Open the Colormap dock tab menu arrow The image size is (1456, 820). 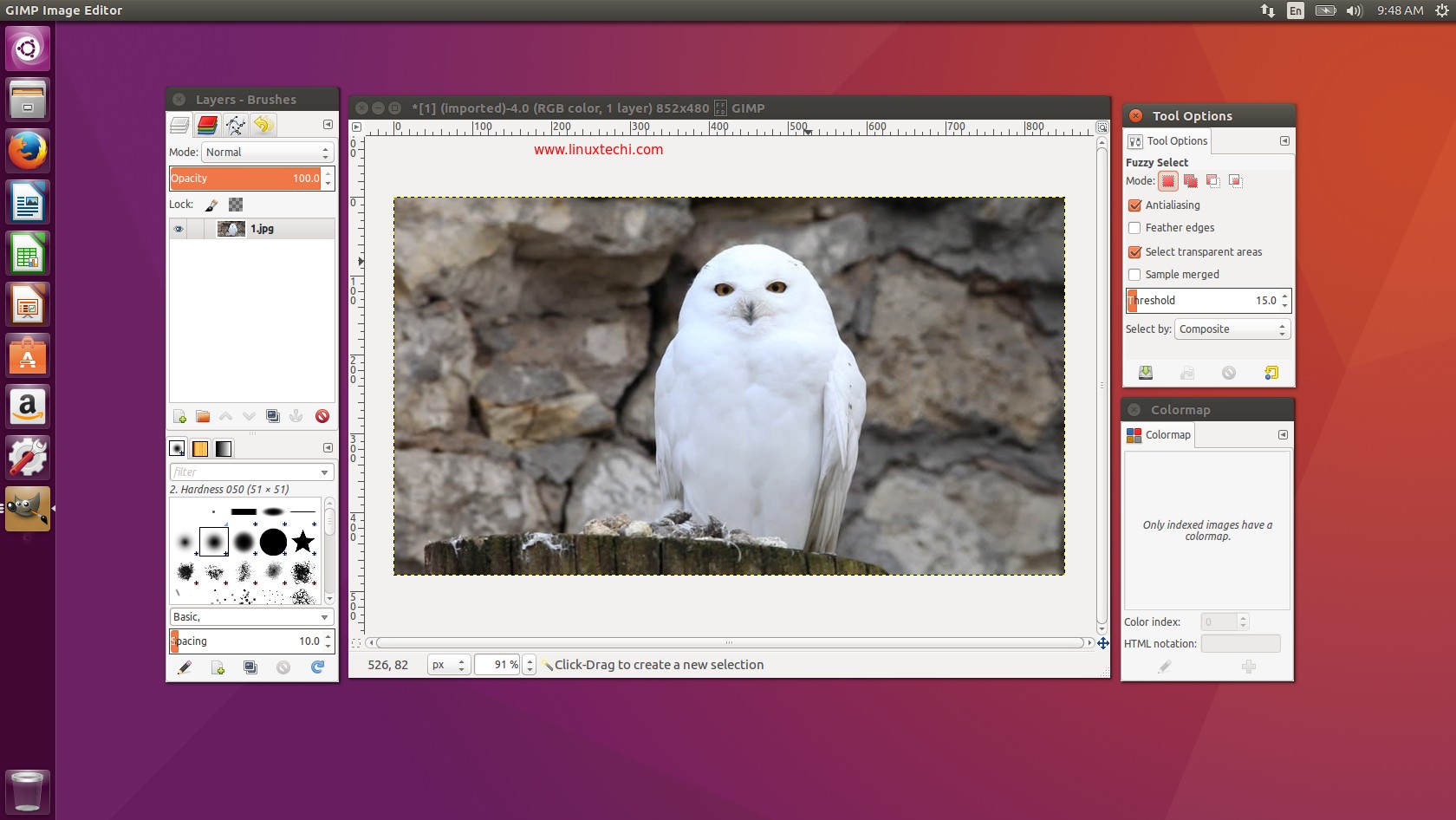click(1284, 435)
